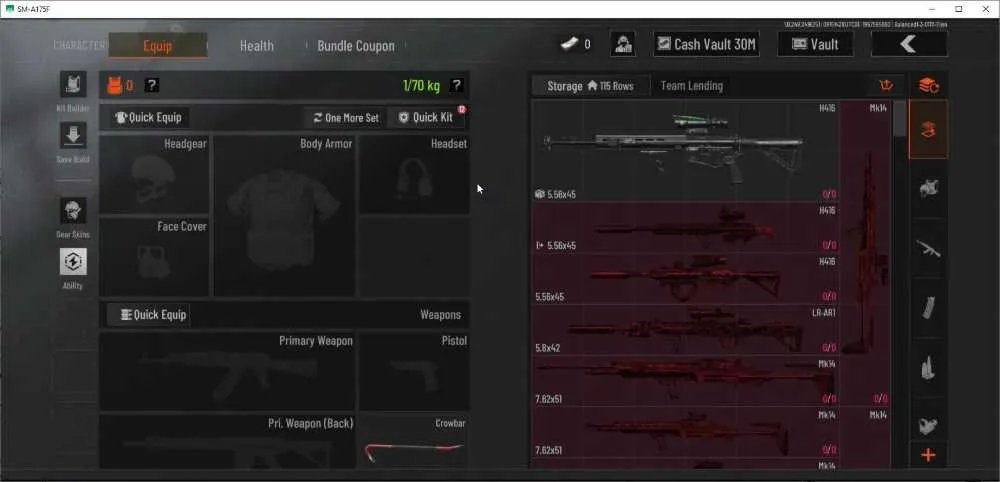Viewport: 1000px width, 482px height.
Task: Click the orange armor vest icon
Action: [114, 85]
